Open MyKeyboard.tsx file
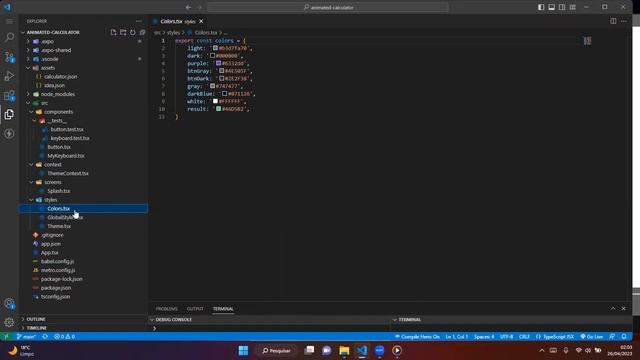This screenshot has height=360, width=640. click(x=66, y=156)
